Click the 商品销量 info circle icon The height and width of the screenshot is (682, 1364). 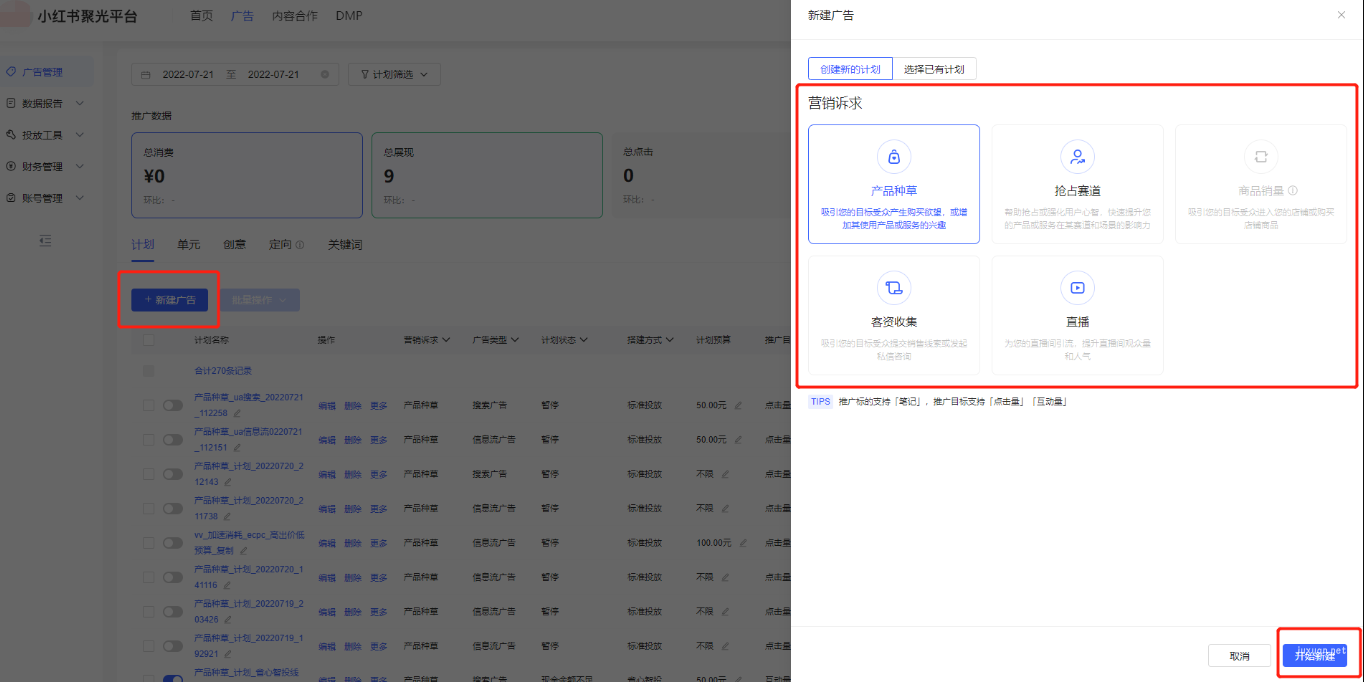click(1293, 190)
